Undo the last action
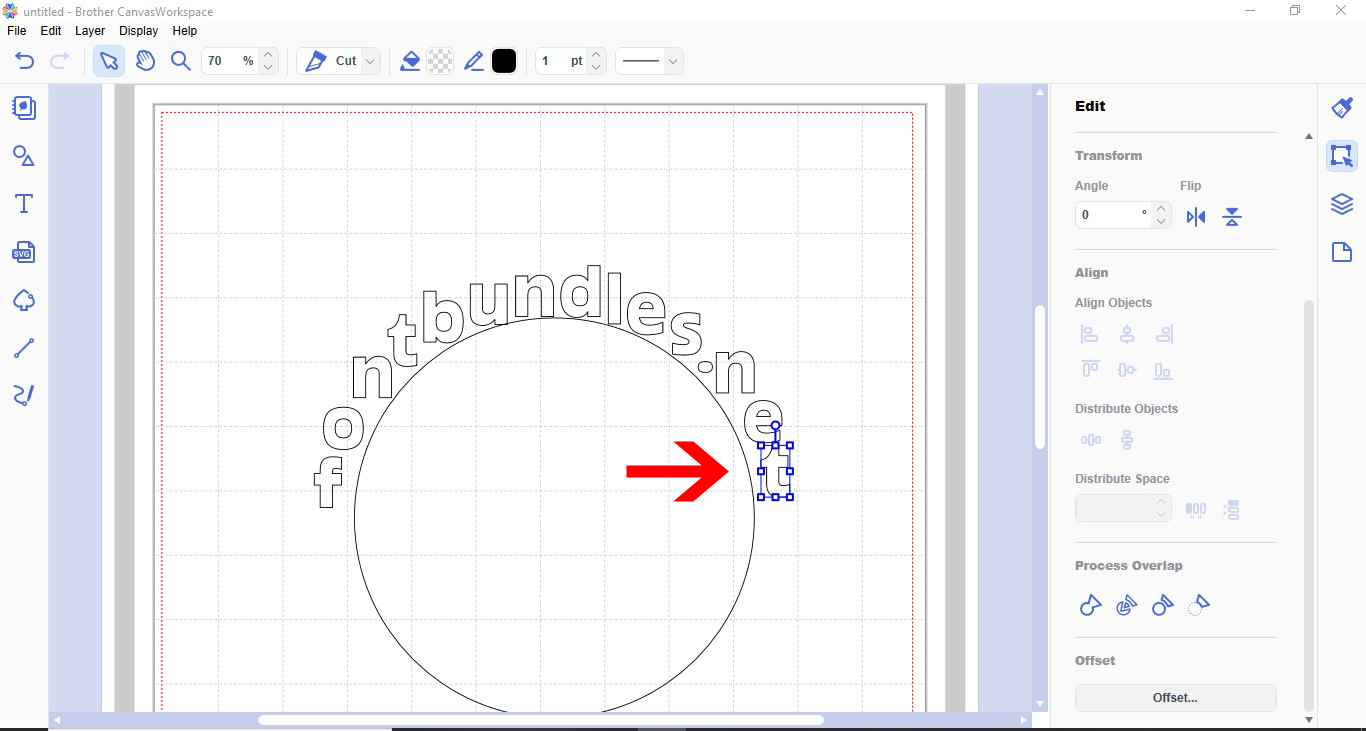This screenshot has width=1366, height=731. (x=24, y=61)
